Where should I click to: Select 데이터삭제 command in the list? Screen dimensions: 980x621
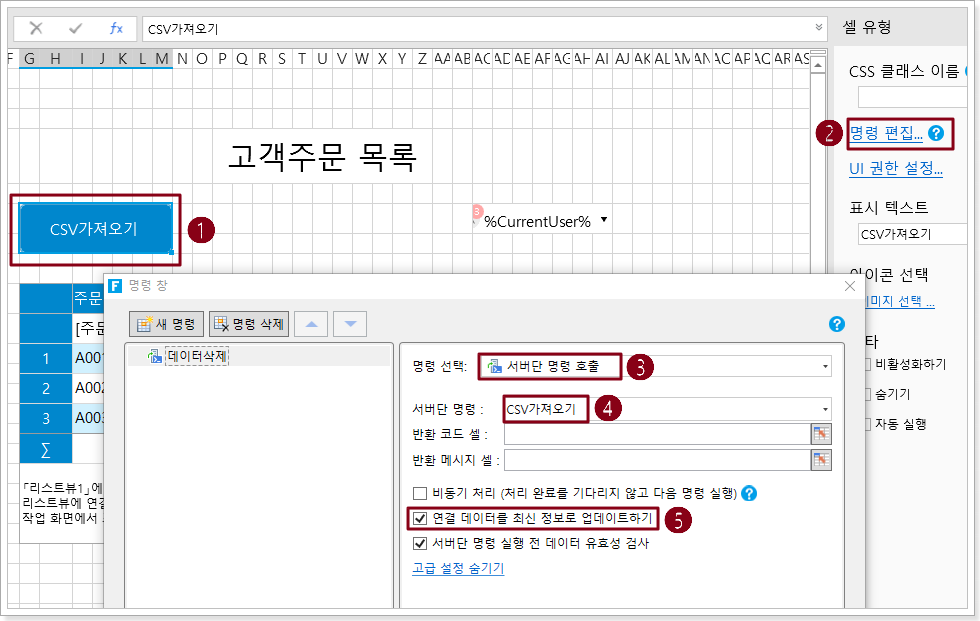tap(198, 355)
